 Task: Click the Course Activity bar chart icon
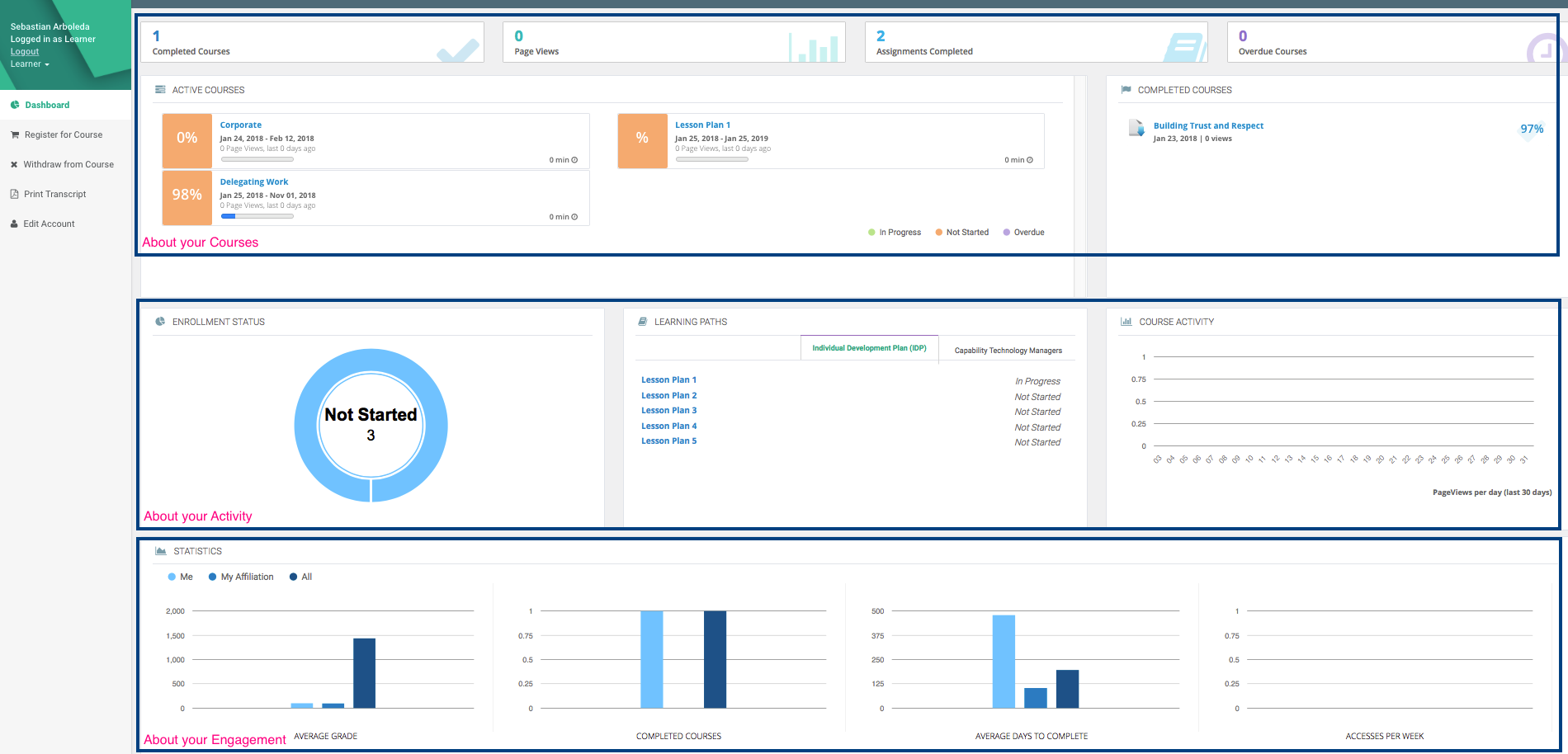pos(1126,322)
